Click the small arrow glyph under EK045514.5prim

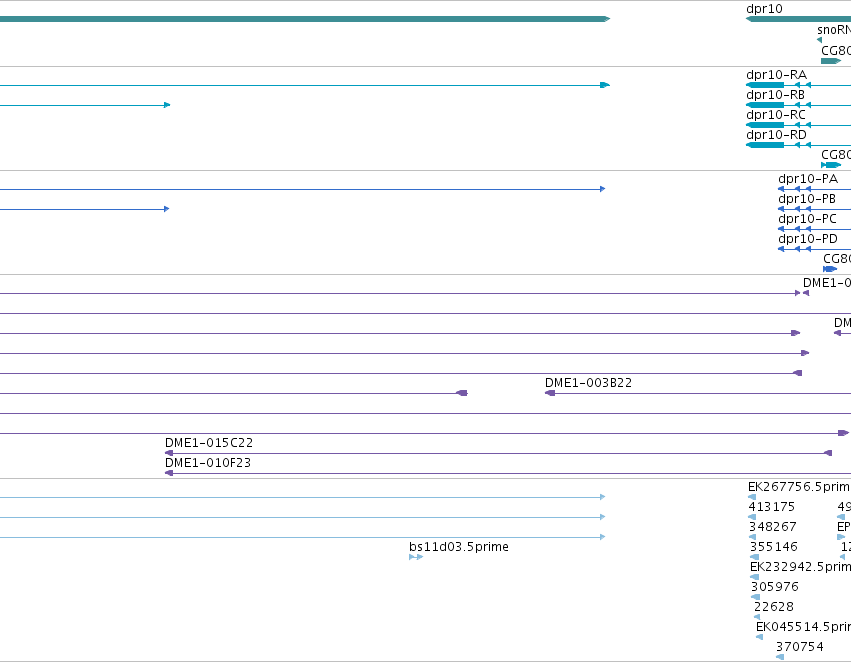click(x=759, y=637)
